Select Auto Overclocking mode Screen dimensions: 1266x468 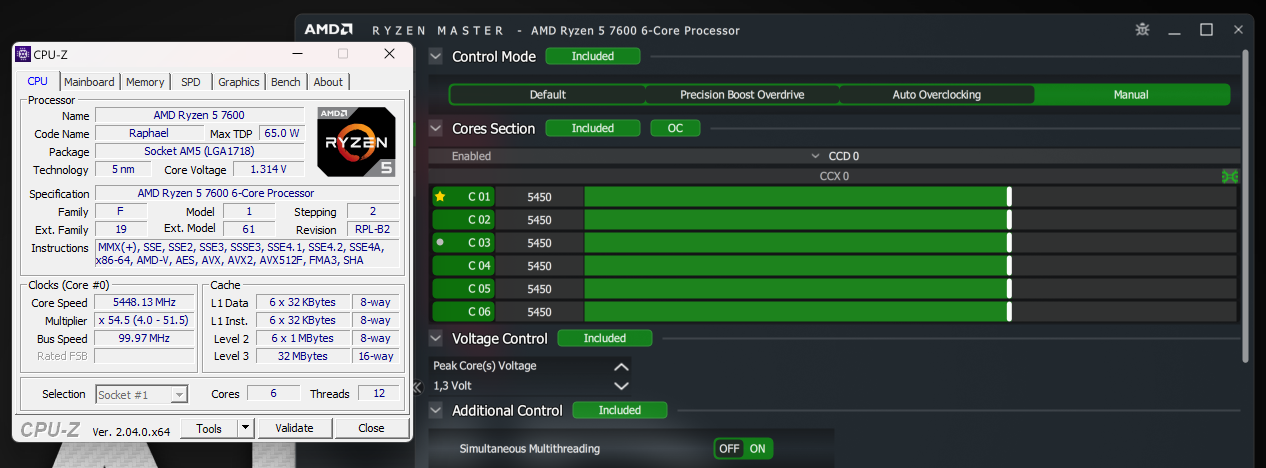click(x=937, y=95)
